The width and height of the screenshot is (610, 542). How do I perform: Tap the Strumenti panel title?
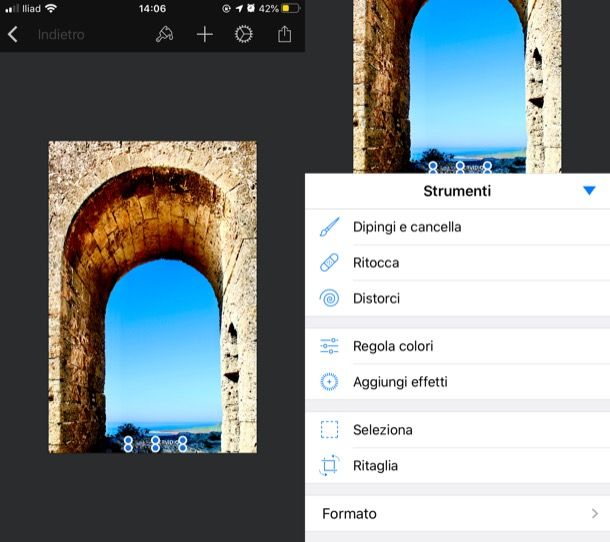457,191
